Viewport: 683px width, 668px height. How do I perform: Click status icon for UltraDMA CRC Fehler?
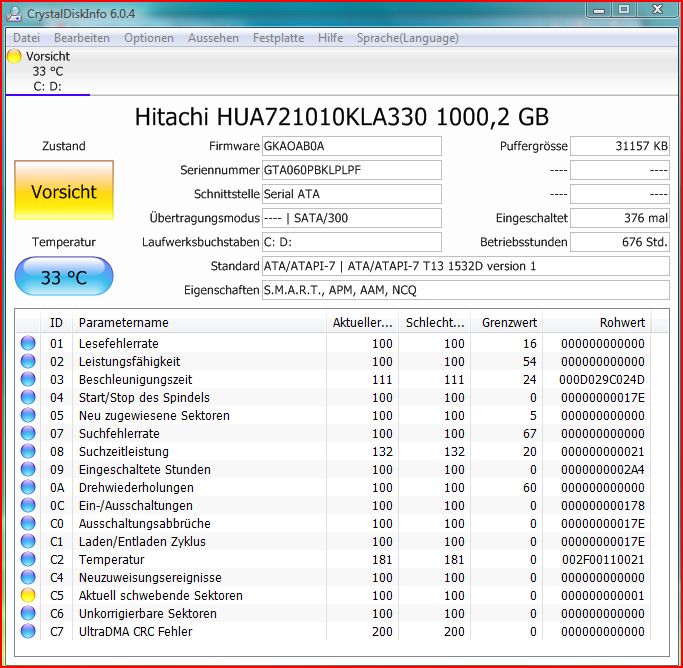[x=28, y=631]
